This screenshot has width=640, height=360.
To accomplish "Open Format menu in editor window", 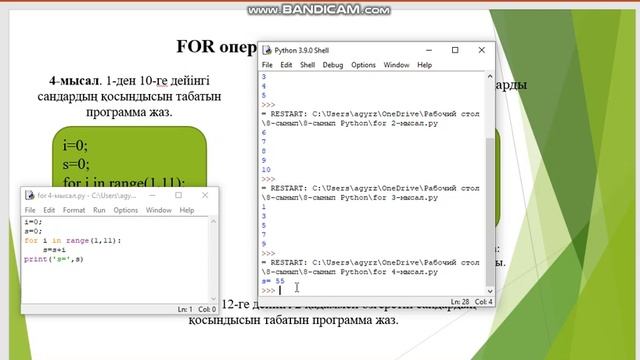I will pos(74,210).
